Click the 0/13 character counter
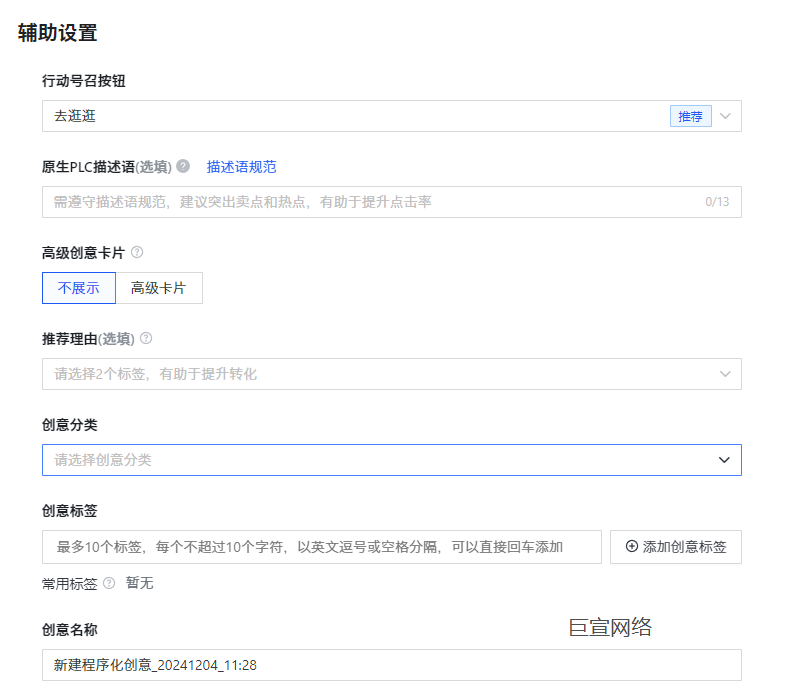The image size is (800, 700). [717, 202]
